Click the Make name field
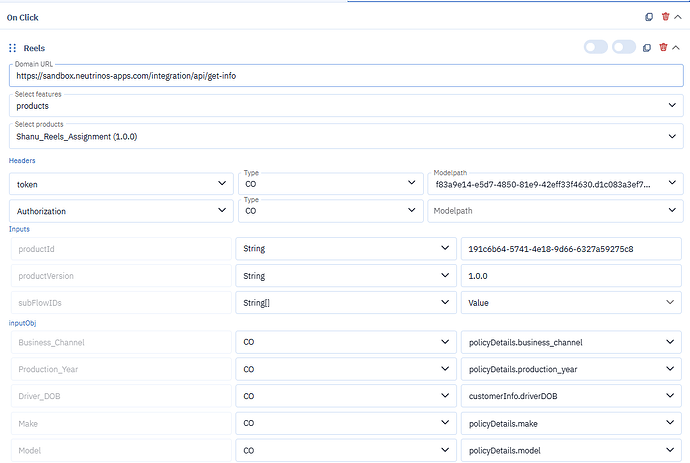The height and width of the screenshot is (463, 690). [x=121, y=423]
